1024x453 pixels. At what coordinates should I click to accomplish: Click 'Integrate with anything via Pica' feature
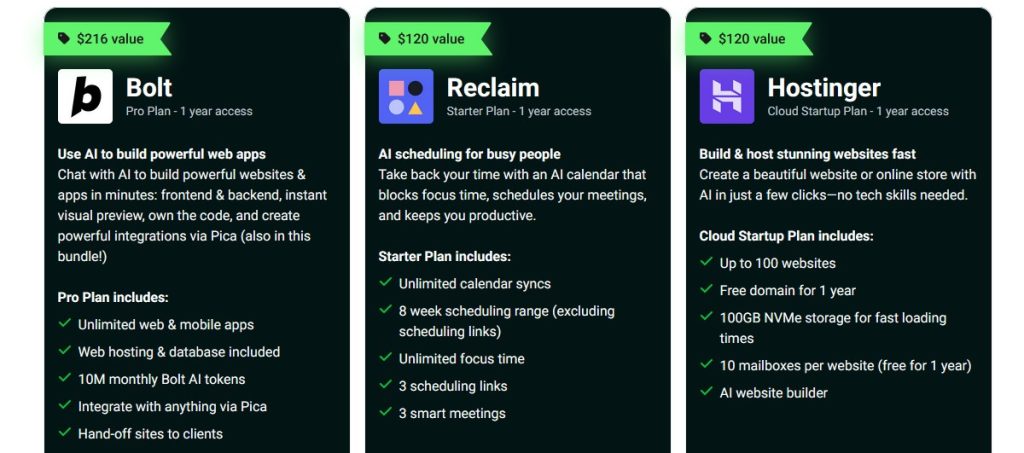pyautogui.click(x=172, y=406)
